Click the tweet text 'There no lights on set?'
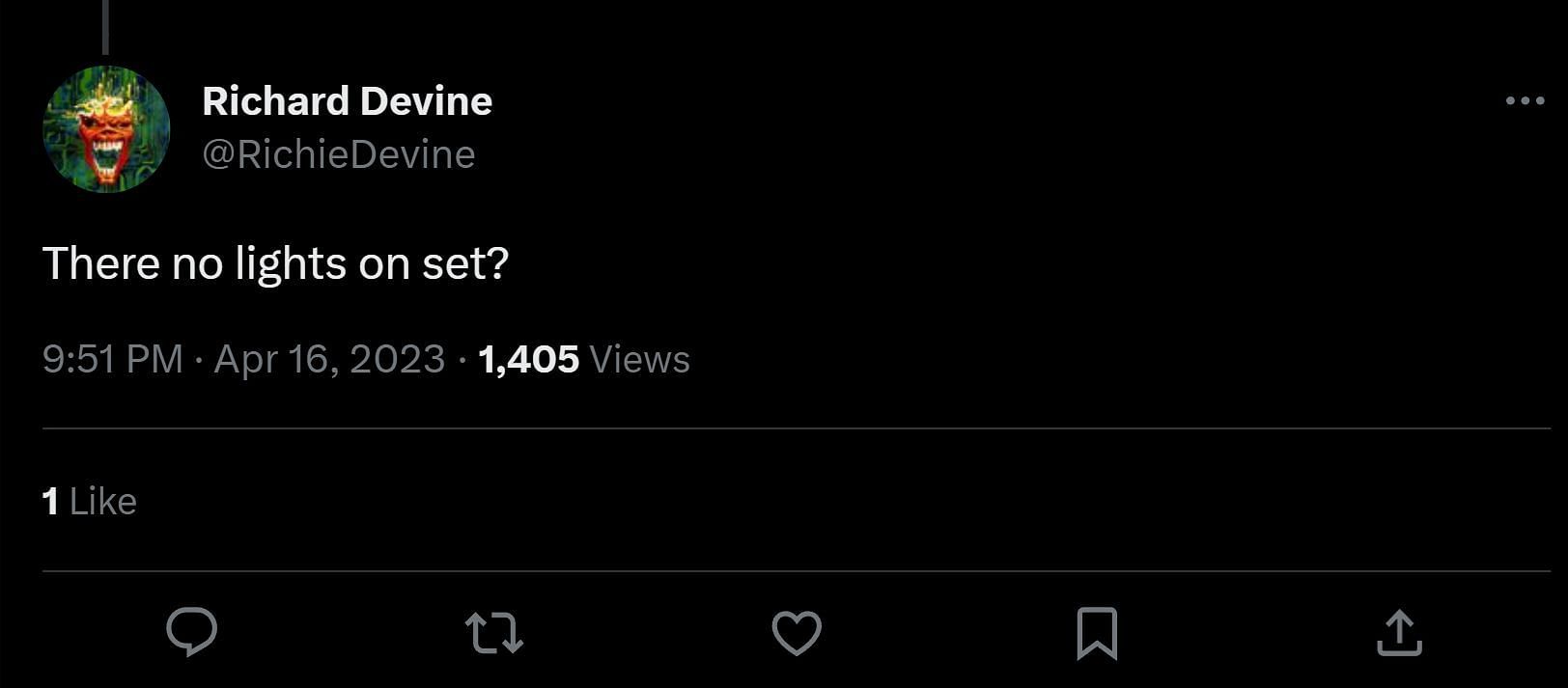The height and width of the screenshot is (688, 1568). (275, 263)
